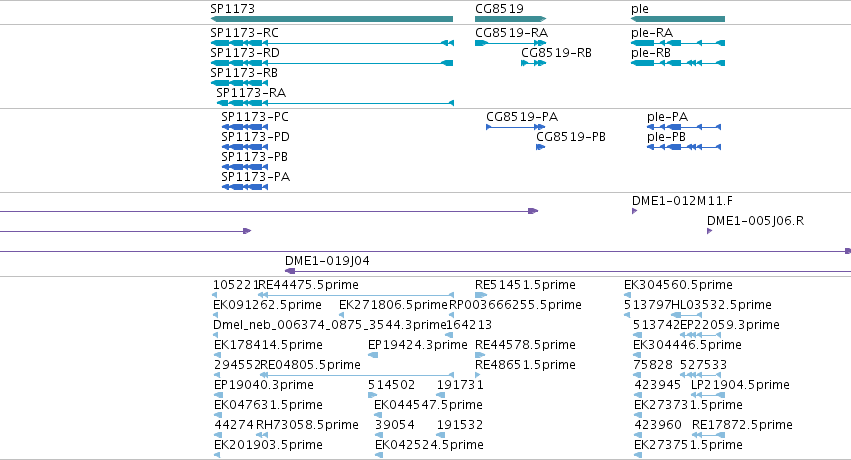Select the CG8519 gene arrow
Screen dimensions: 851x460
510,19
